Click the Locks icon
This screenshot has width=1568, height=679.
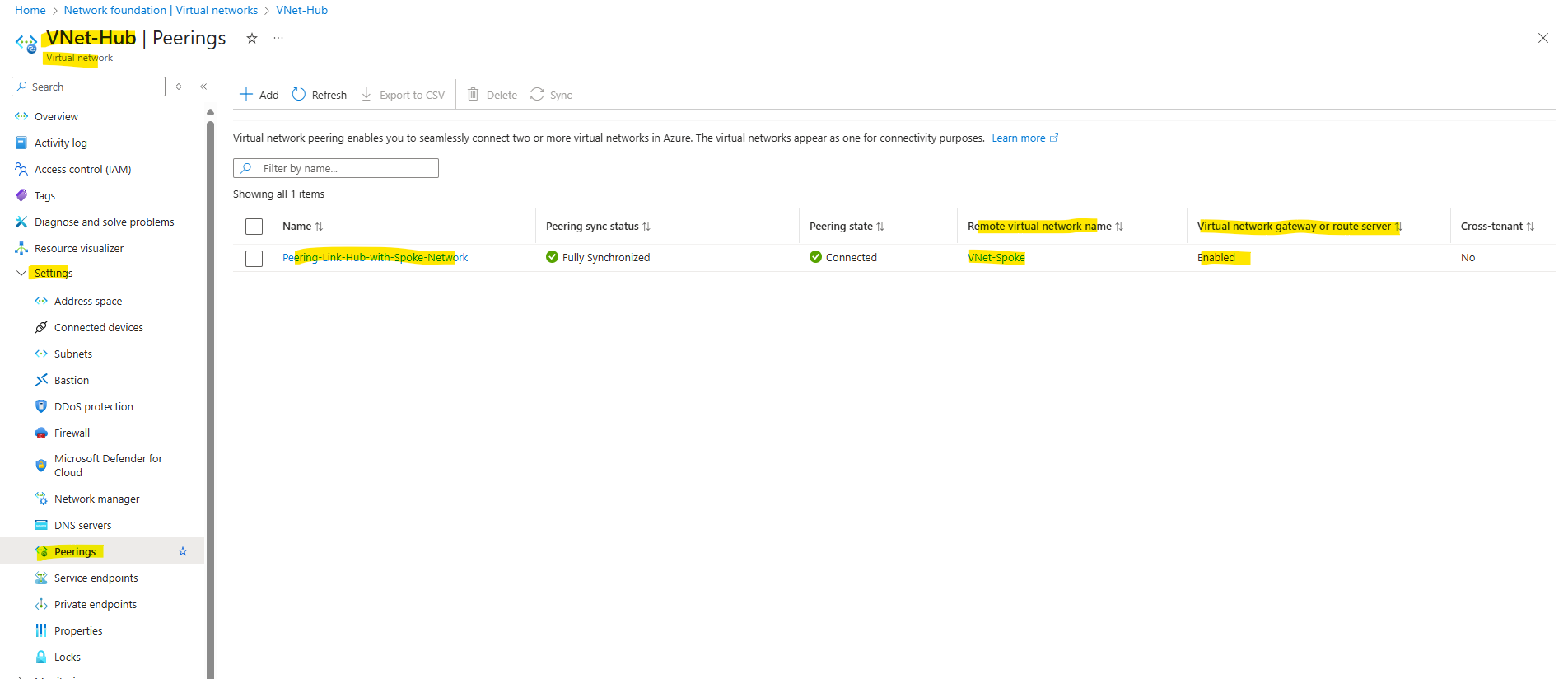point(41,657)
